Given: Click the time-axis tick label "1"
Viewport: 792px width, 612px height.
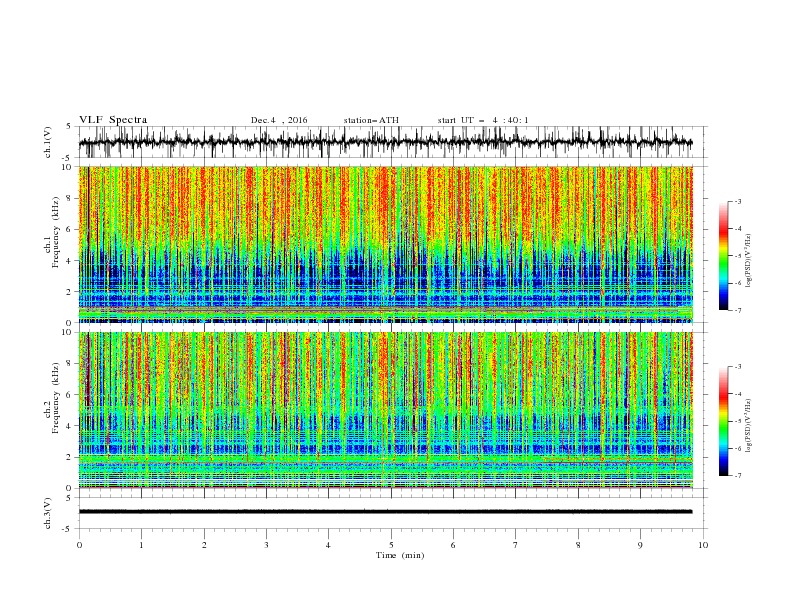Looking at the screenshot, I should click(x=141, y=545).
